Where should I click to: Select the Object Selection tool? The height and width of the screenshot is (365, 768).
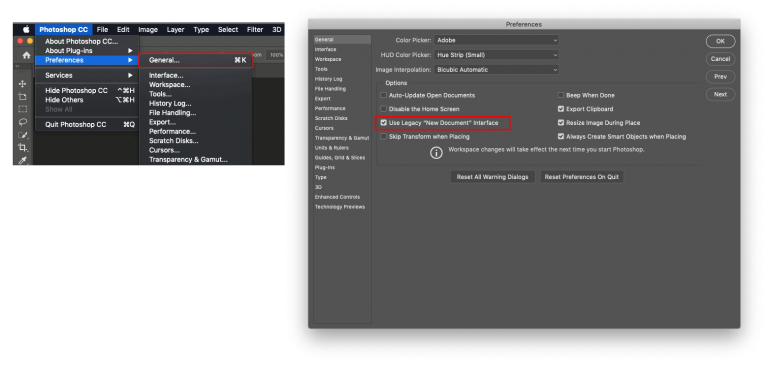[x=23, y=135]
